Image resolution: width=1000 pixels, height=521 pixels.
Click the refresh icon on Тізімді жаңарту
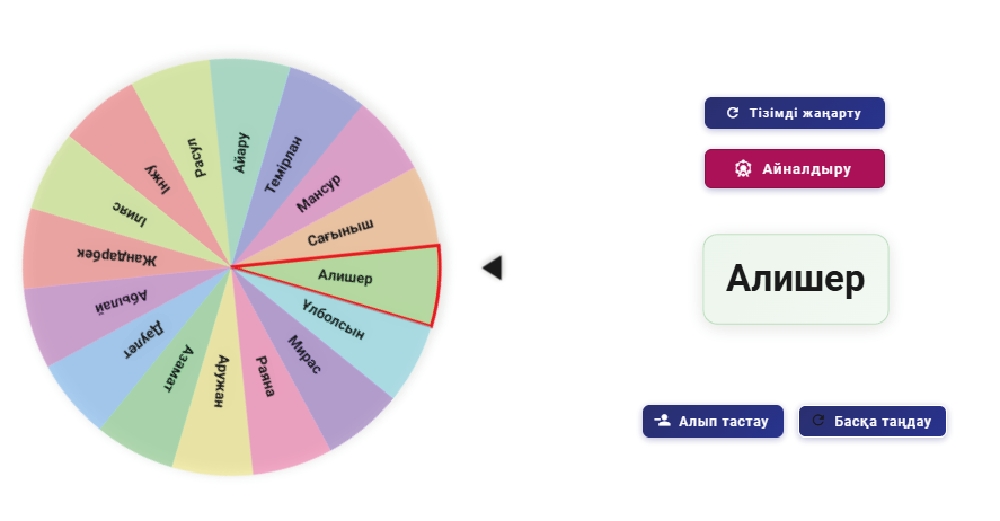click(732, 113)
